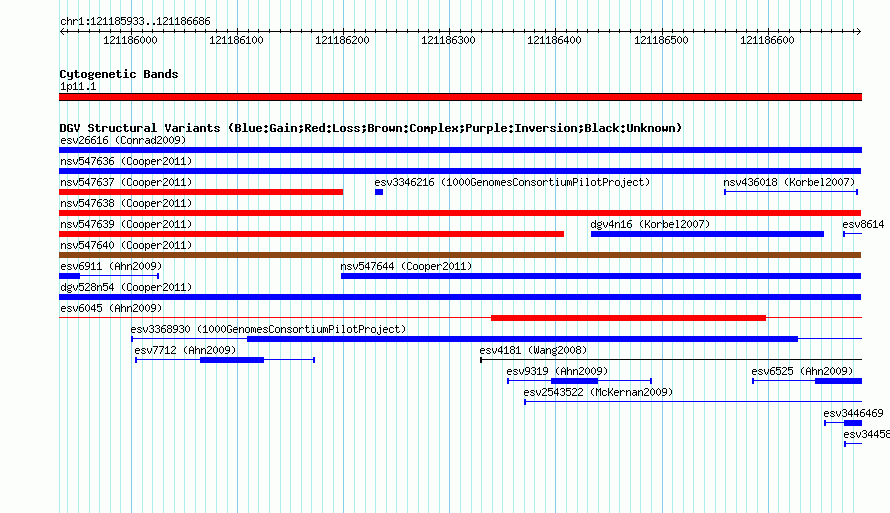Click the nsv547644 blue gain bar

[x=601, y=276]
